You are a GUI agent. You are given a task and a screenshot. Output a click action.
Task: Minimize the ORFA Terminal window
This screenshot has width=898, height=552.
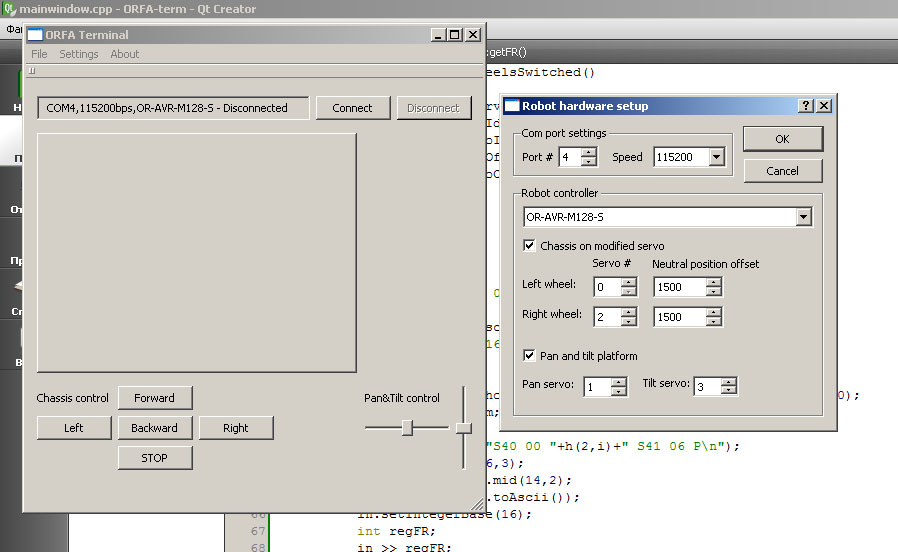click(x=439, y=35)
